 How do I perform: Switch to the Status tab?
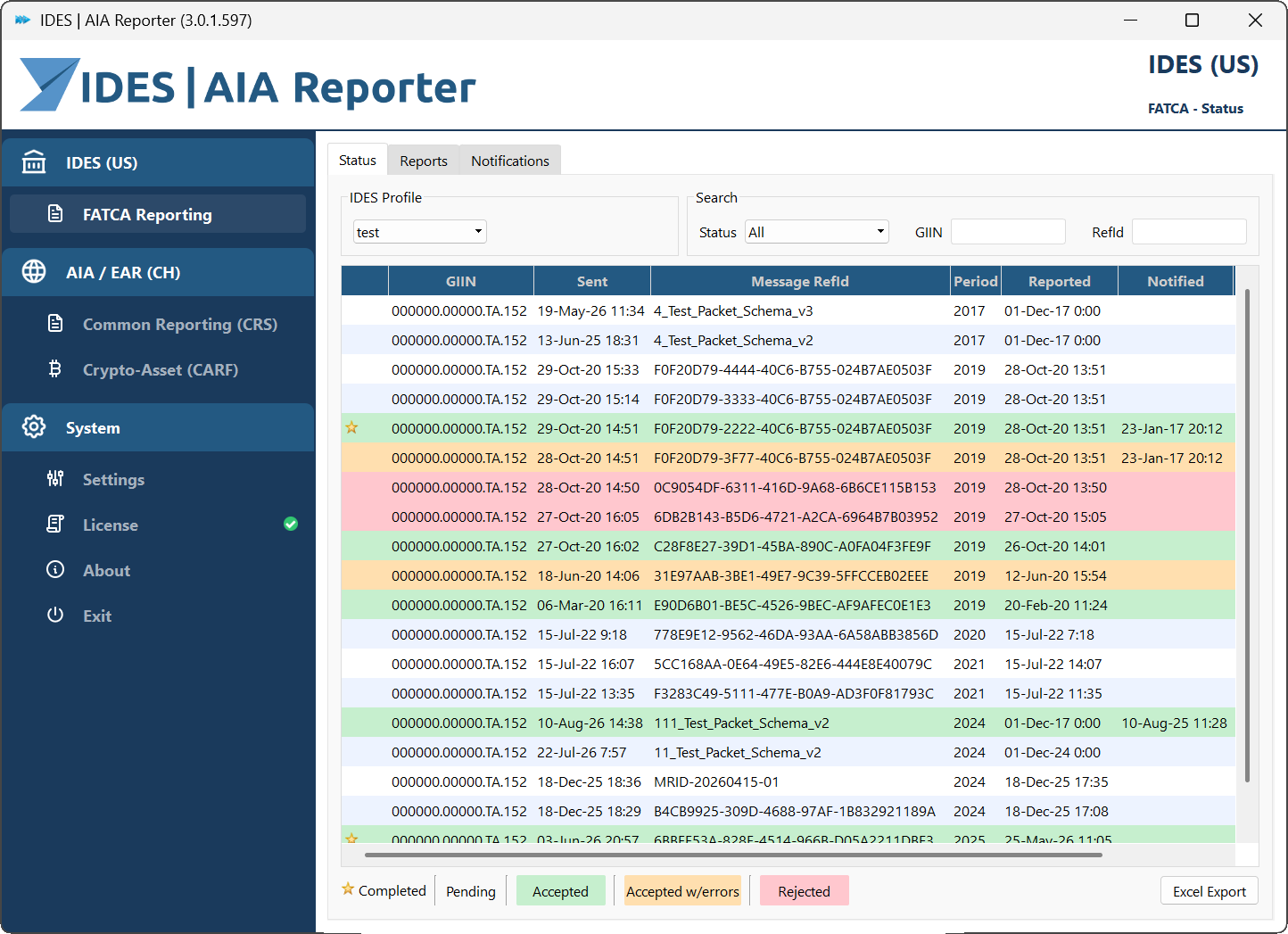(x=358, y=161)
